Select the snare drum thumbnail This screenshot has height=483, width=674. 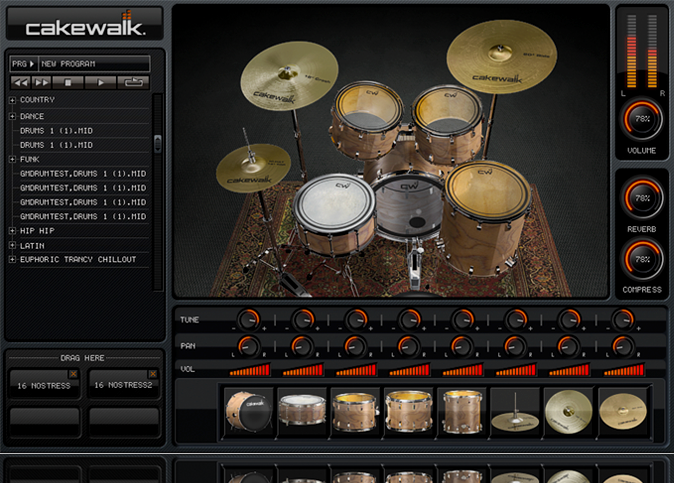coord(302,411)
